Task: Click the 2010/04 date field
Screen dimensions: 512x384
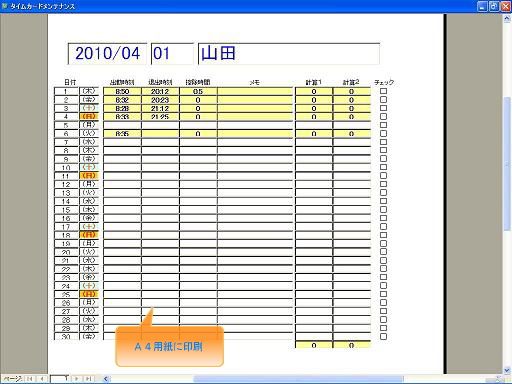Action: pyautogui.click(x=107, y=54)
